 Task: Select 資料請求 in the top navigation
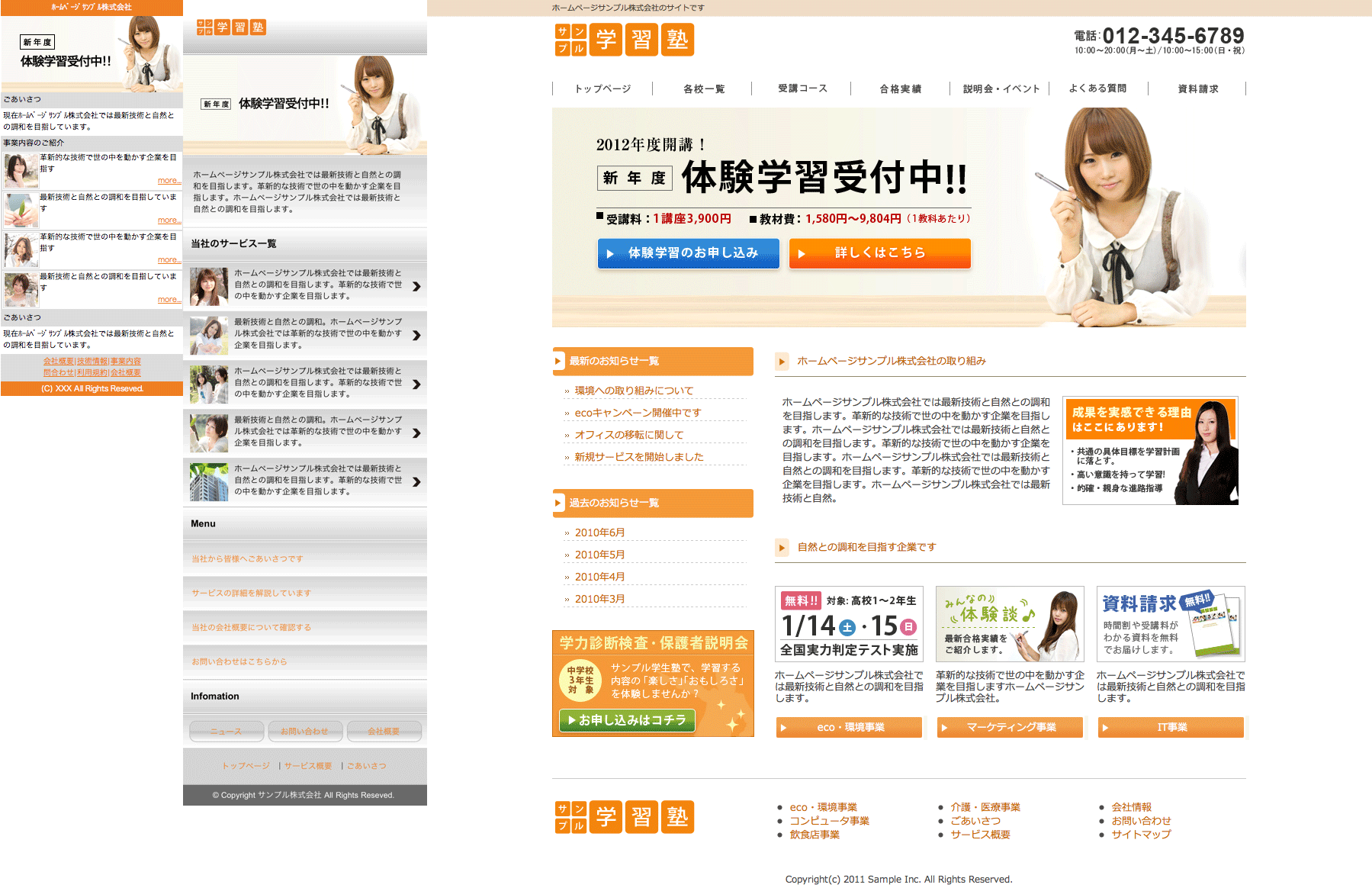click(x=1197, y=88)
